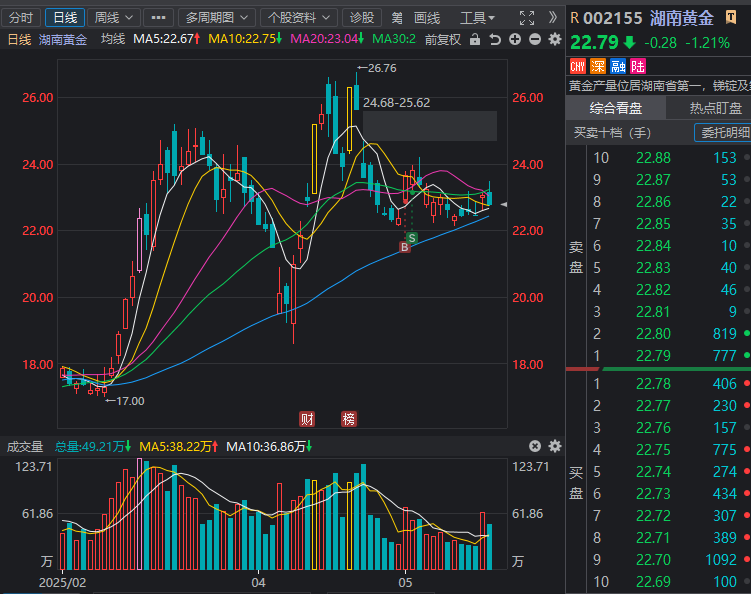Viewport: 751px width, 594px height.
Task: Click the undo arrow icon beside the lock
Action: coord(495,39)
